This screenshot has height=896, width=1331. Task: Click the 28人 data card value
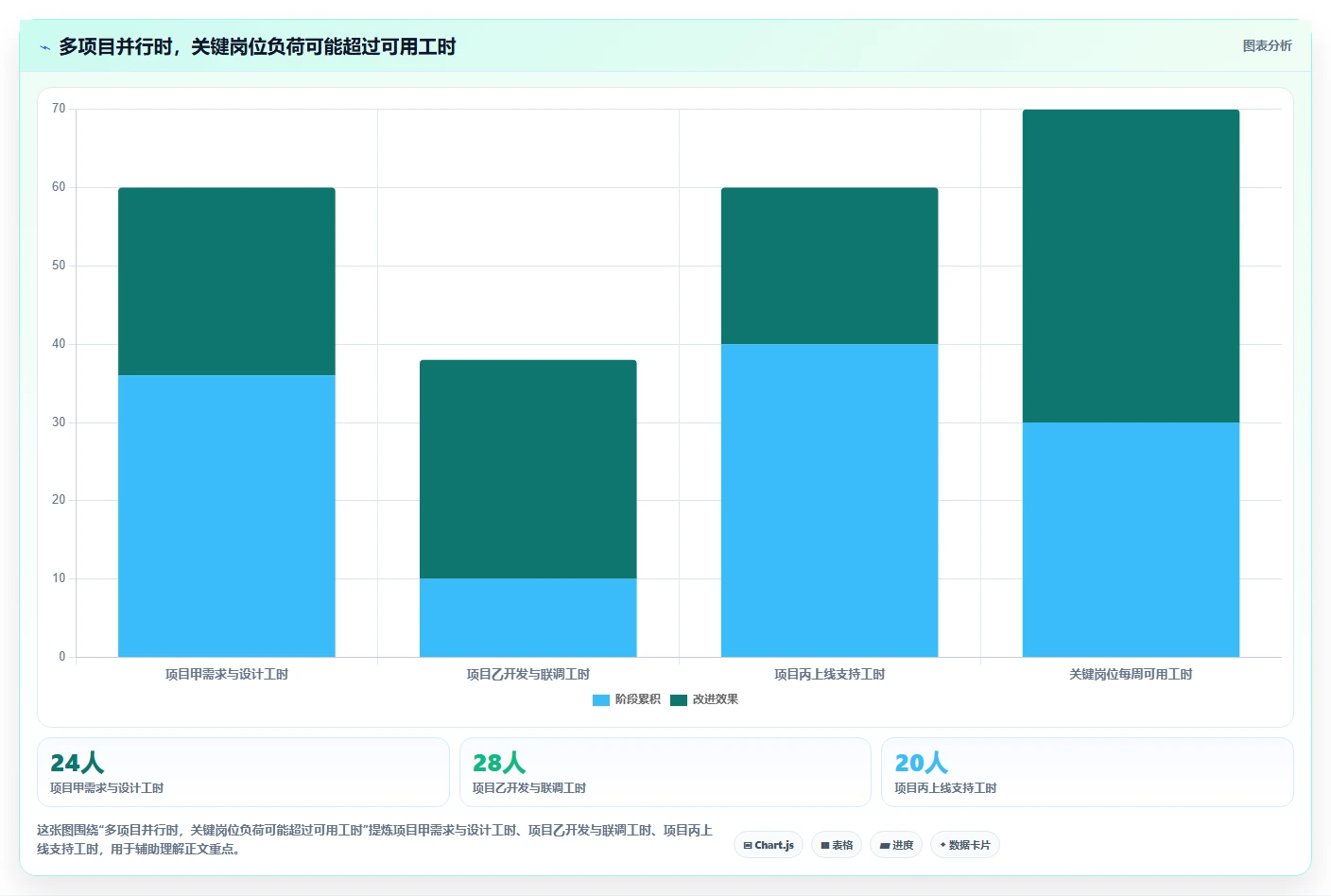(499, 763)
